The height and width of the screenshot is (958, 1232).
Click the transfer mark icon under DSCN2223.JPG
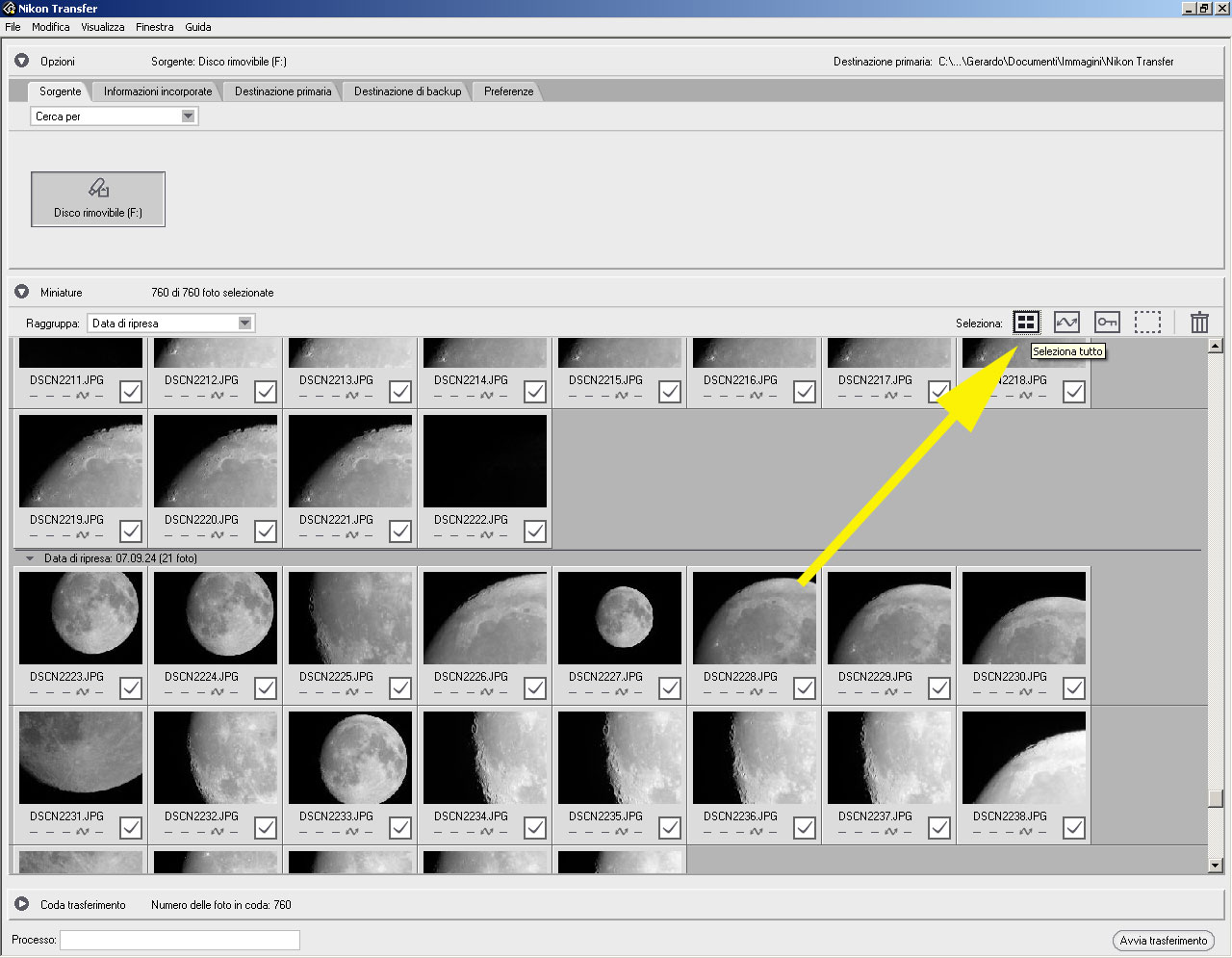[x=83, y=692]
